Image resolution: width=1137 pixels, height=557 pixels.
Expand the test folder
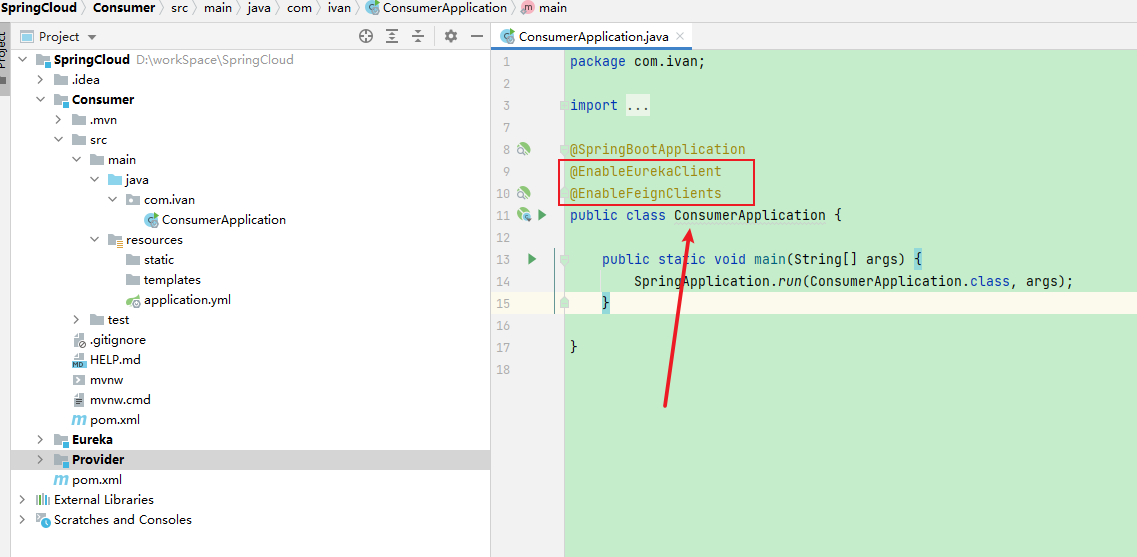coord(76,320)
